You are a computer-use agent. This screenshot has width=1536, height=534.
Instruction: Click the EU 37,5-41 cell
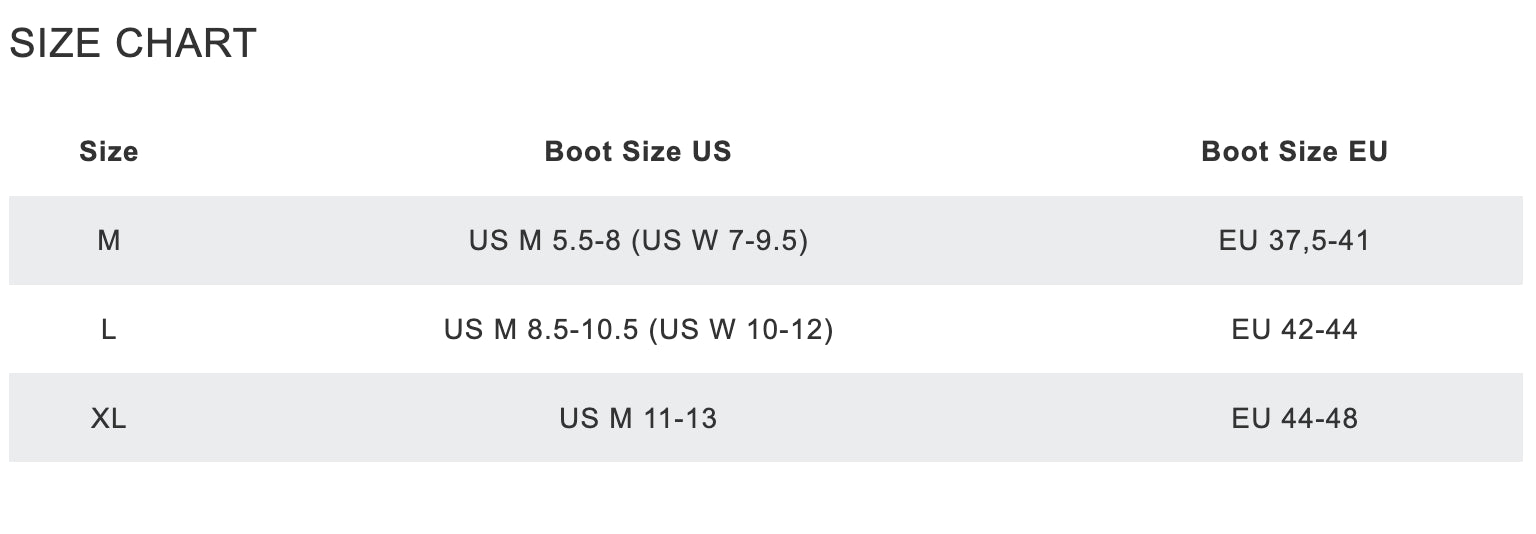point(1294,241)
